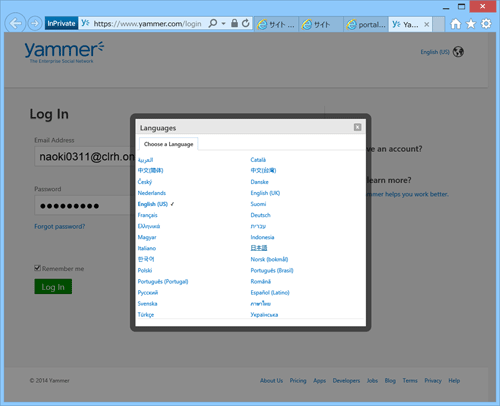Image resolution: width=500 pixels, height=406 pixels.
Task: Click the English (US) header link
Action: tap(435, 52)
